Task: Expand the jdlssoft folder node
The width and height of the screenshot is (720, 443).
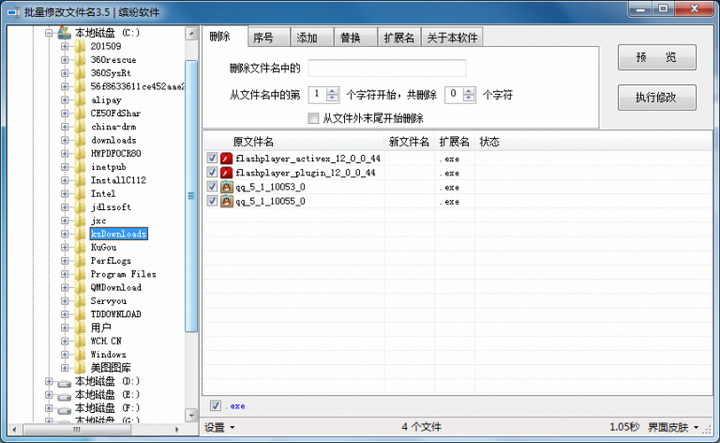Action: [65, 207]
